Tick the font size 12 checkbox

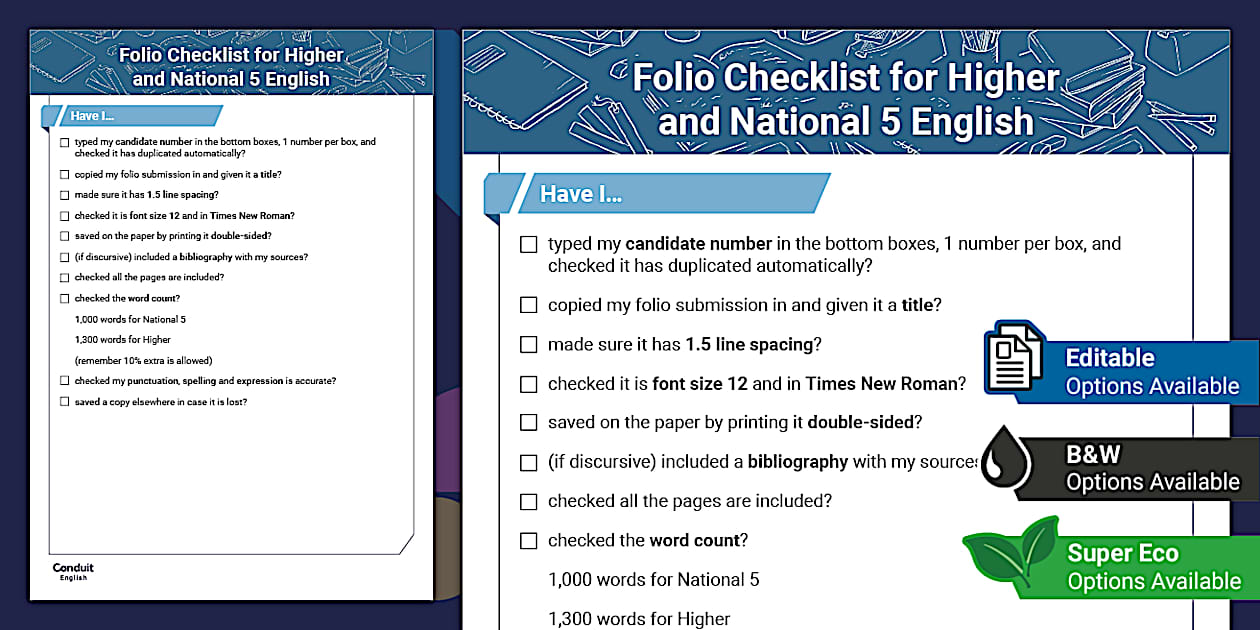529,384
